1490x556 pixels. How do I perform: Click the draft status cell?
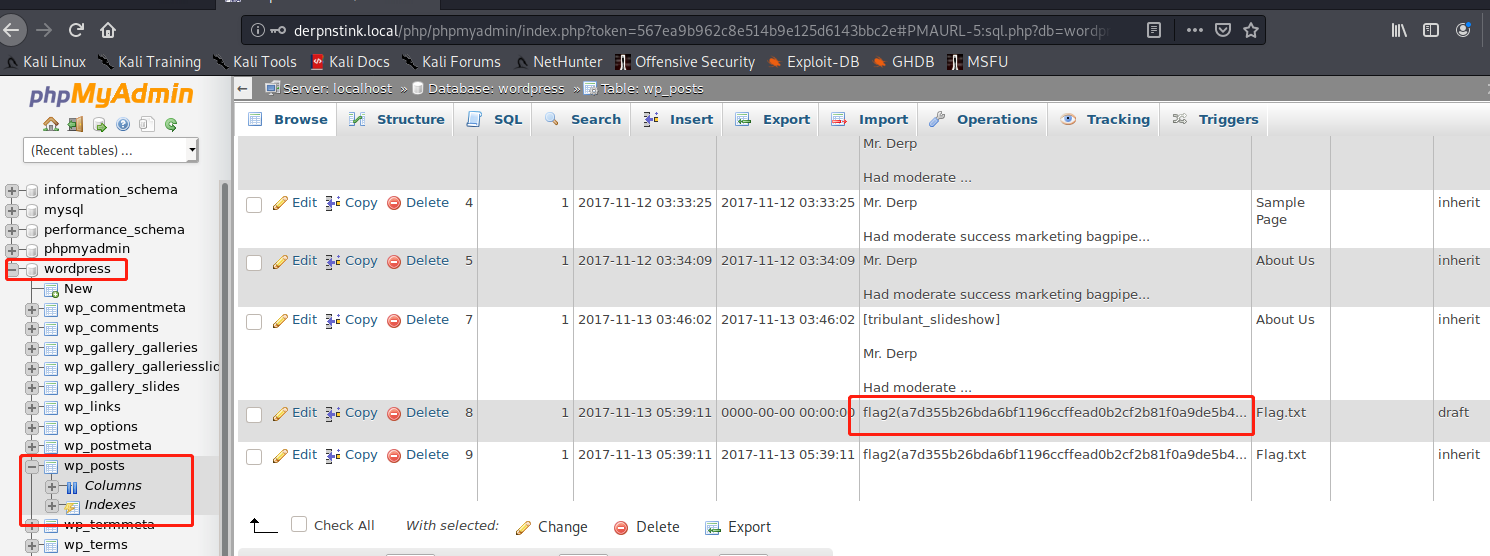point(1453,412)
